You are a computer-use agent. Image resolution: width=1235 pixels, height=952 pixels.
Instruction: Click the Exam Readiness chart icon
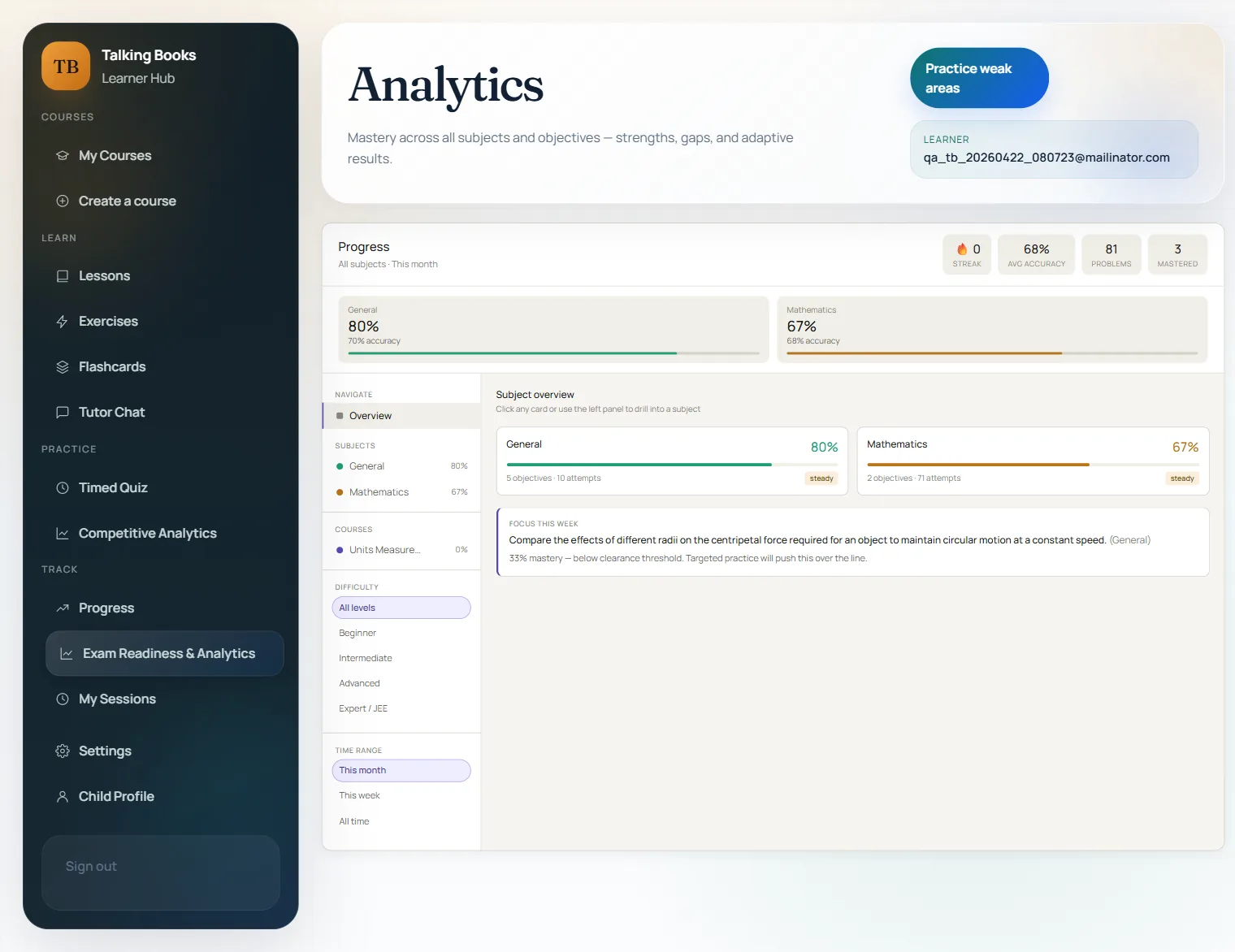(x=67, y=654)
